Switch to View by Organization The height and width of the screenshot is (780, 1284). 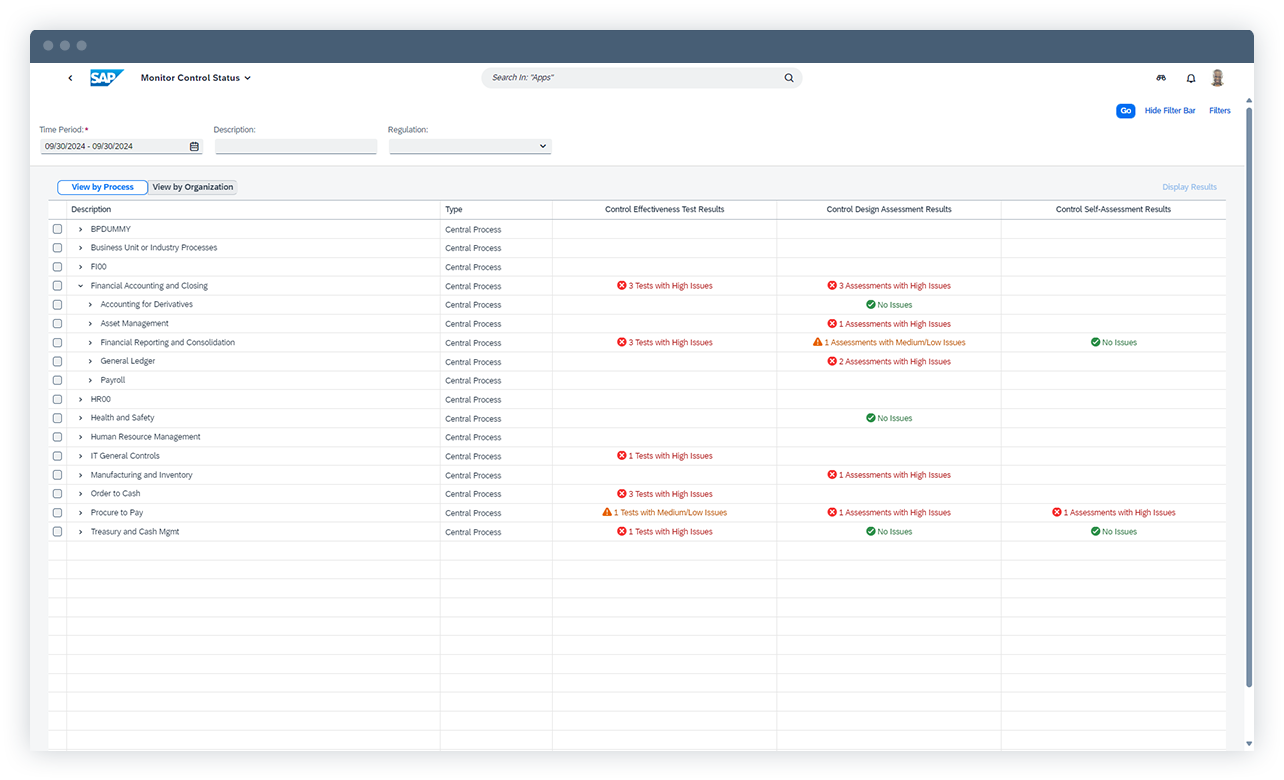[x=192, y=187]
